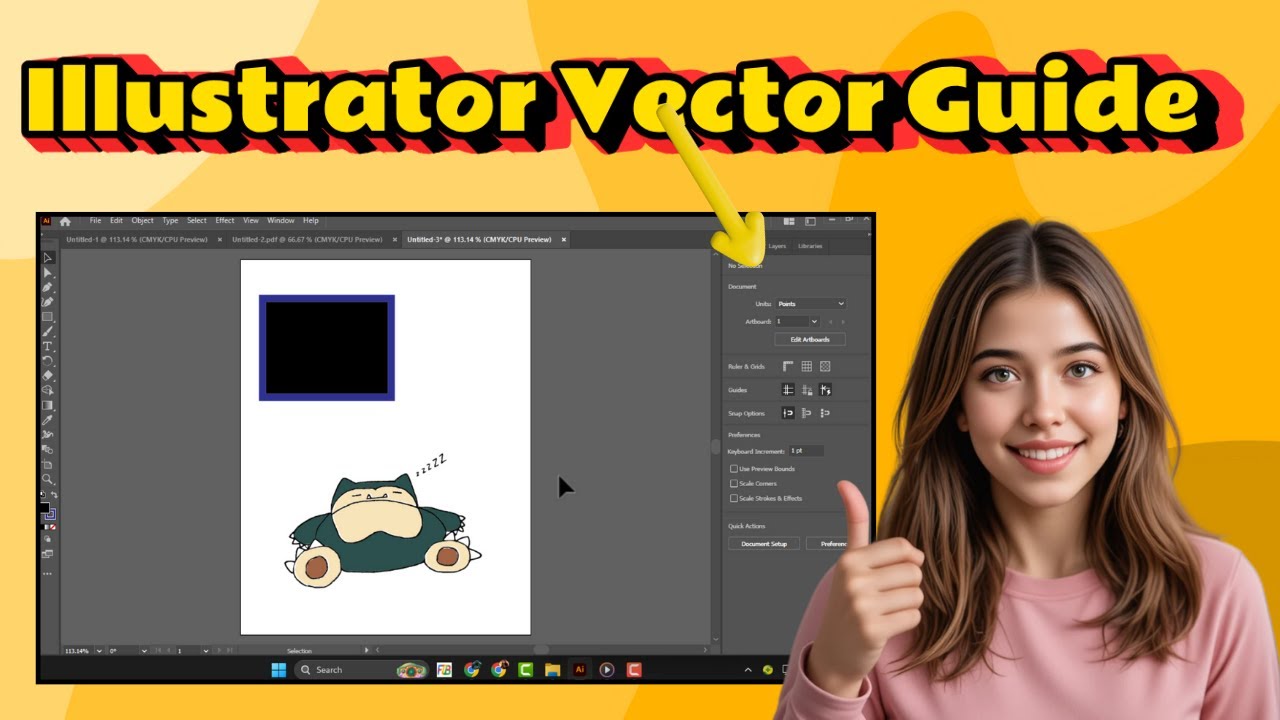Open File Explorer from the taskbar
1280x720 pixels.
tap(552, 670)
